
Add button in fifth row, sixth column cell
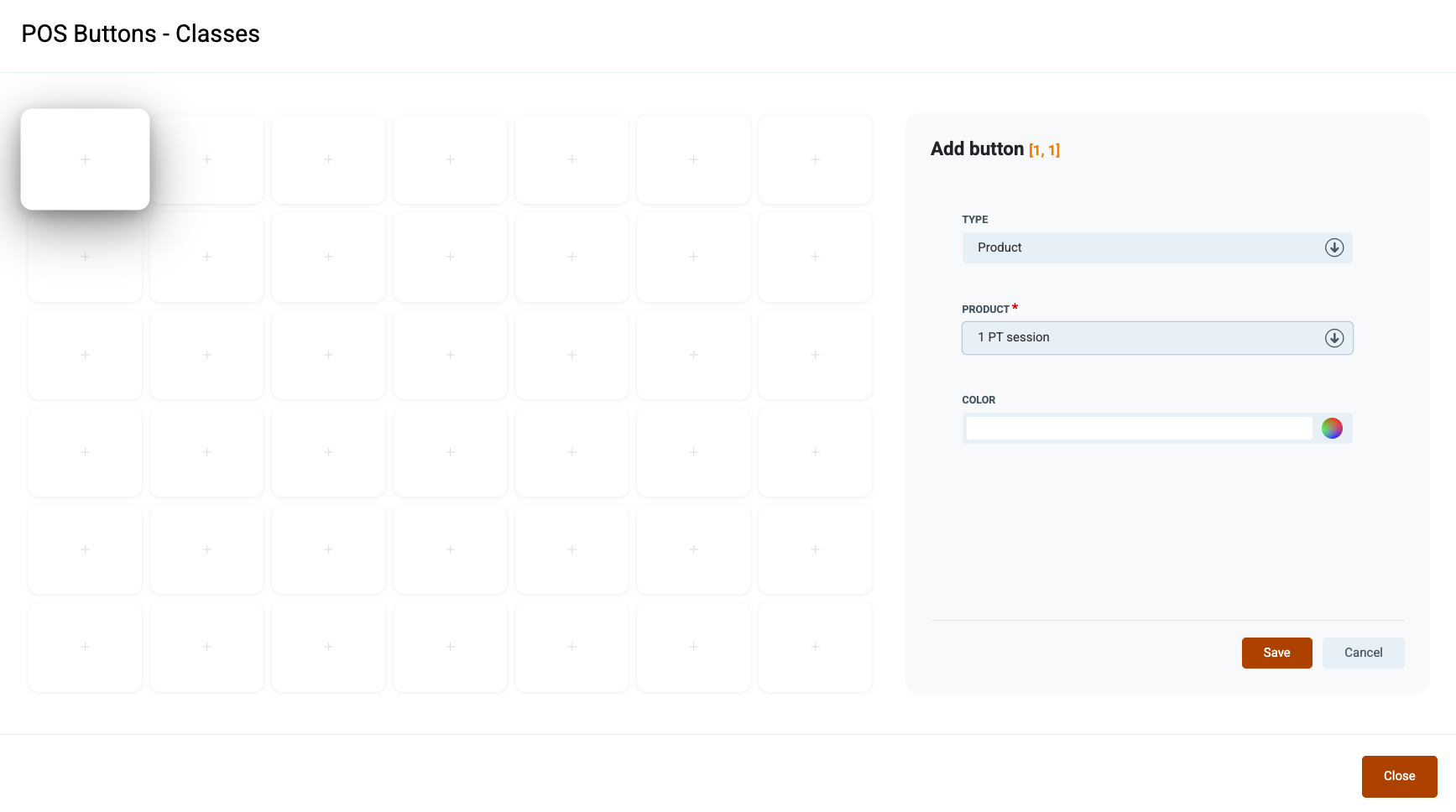(x=693, y=549)
